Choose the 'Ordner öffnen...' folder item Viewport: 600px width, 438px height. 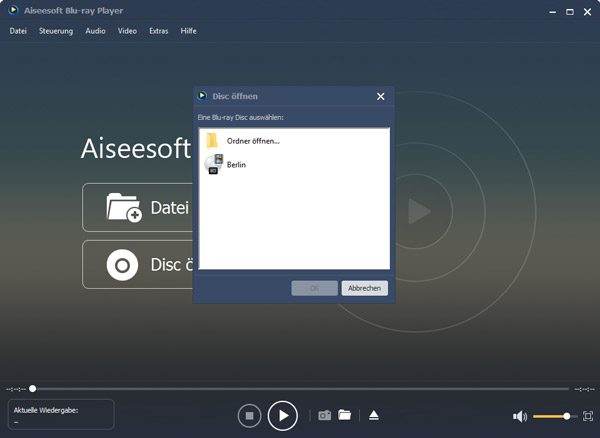(252, 141)
